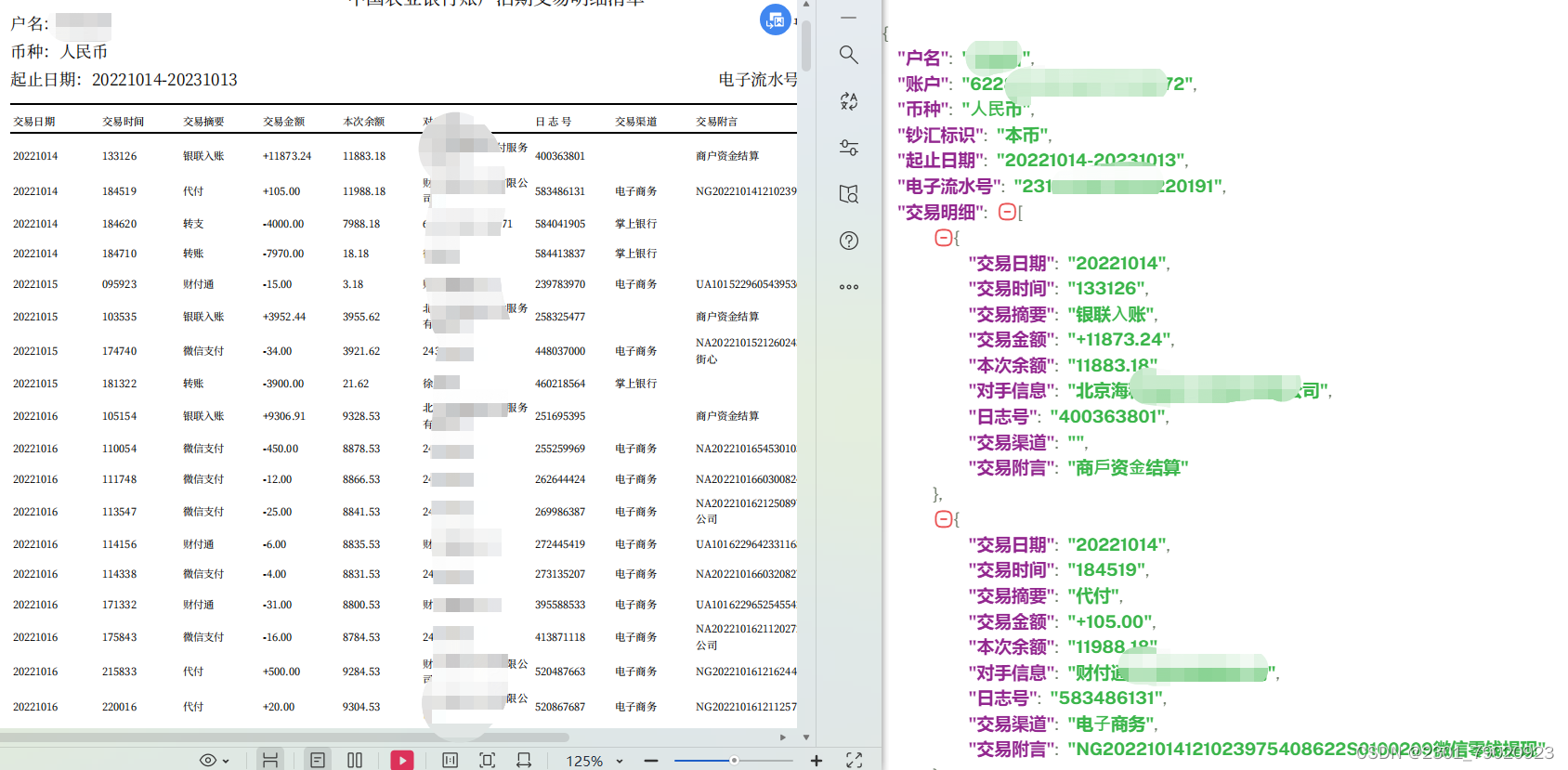
Task: Select single page view layout
Action: tap(318, 760)
